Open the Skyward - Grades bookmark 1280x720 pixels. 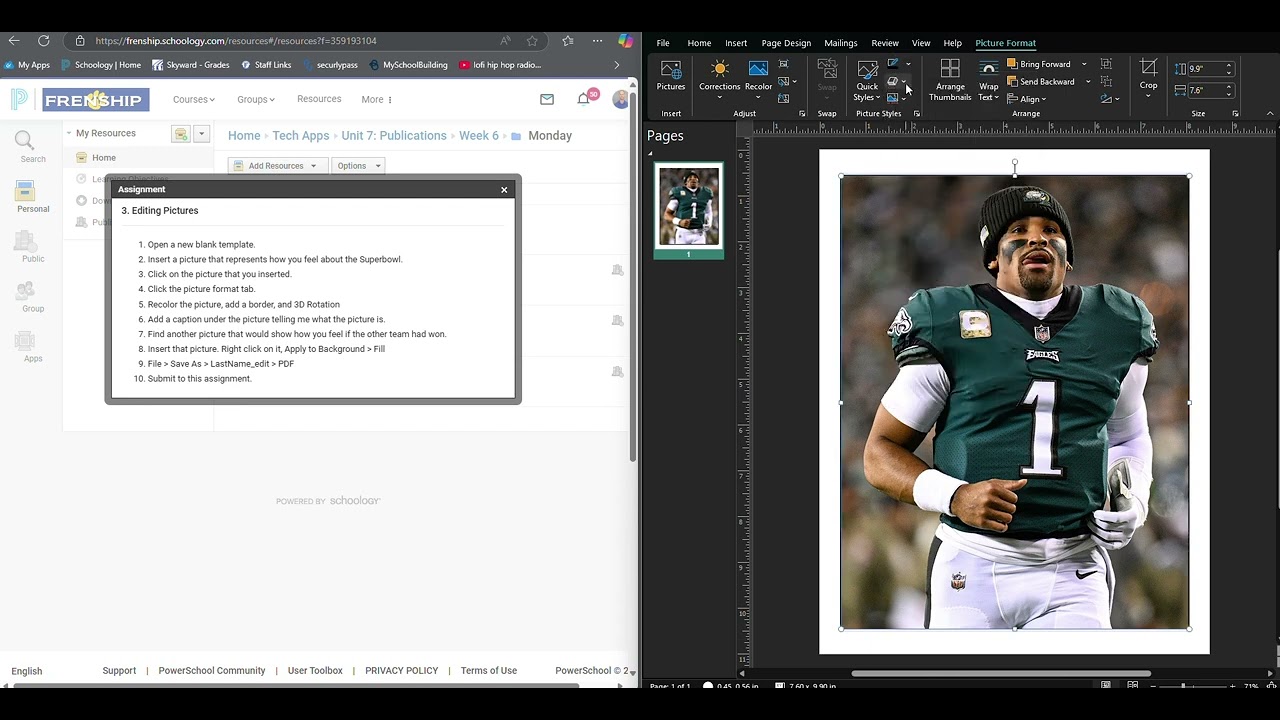point(190,65)
